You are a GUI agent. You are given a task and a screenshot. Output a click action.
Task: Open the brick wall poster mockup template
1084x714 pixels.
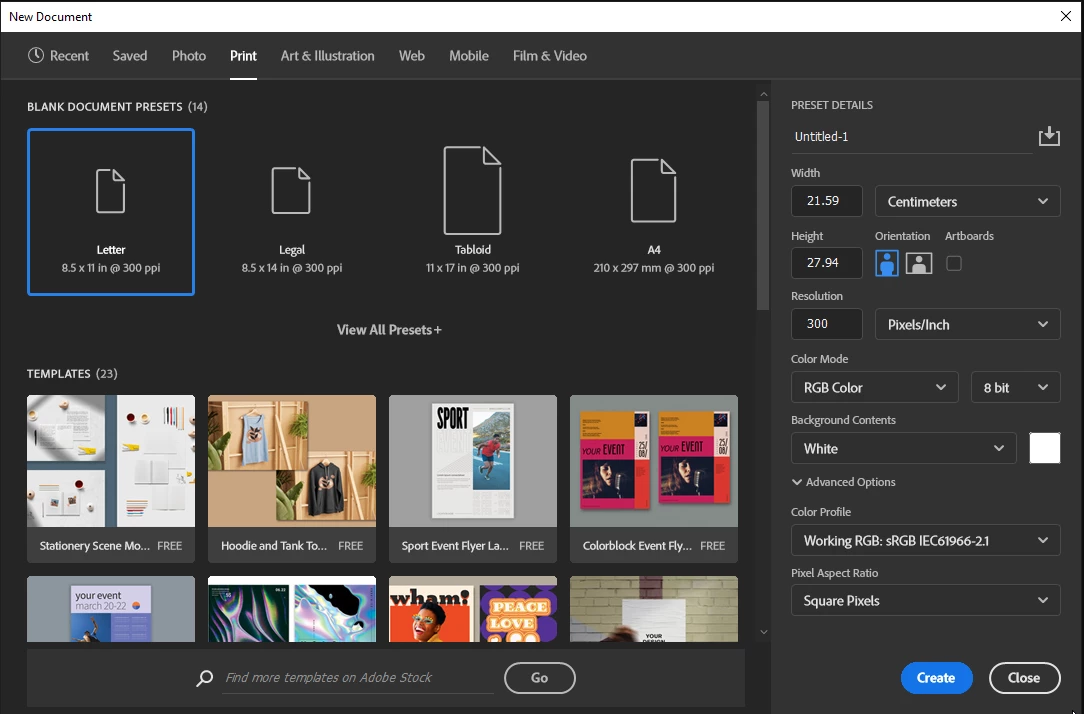pos(653,609)
